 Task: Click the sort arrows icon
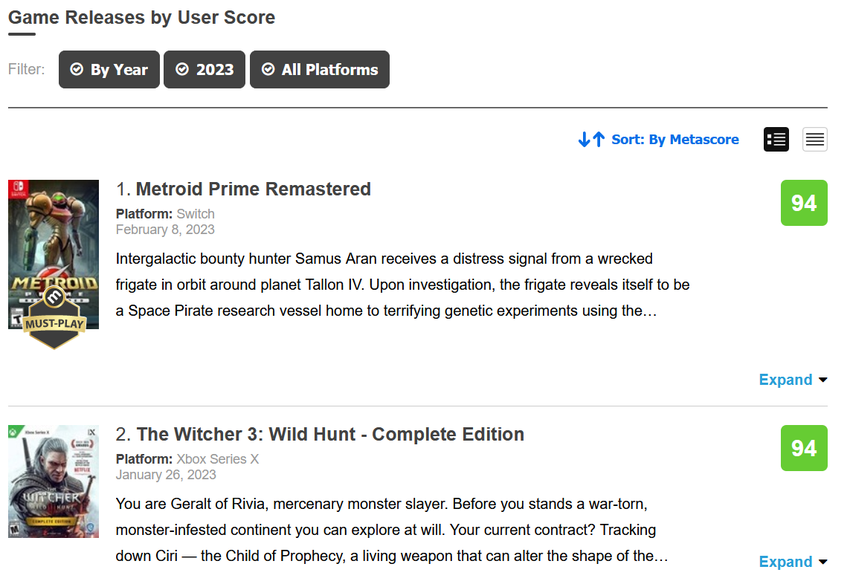point(591,140)
